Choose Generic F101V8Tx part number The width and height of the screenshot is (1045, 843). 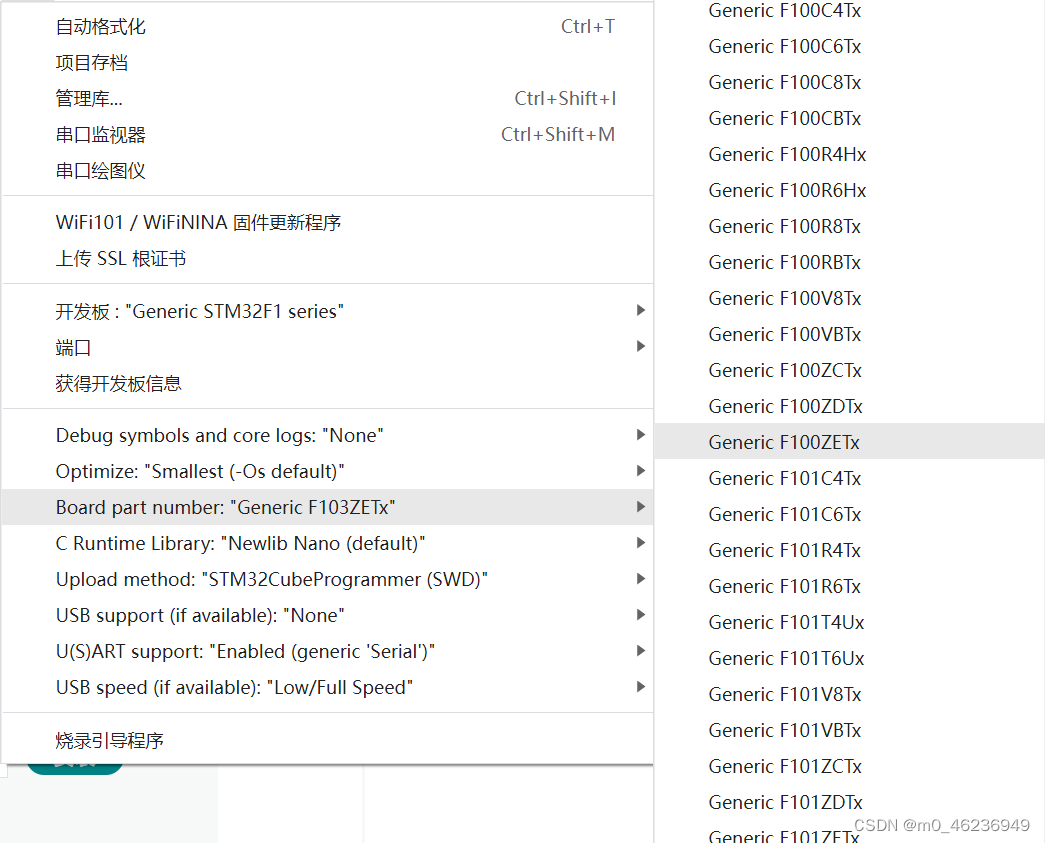(850, 694)
